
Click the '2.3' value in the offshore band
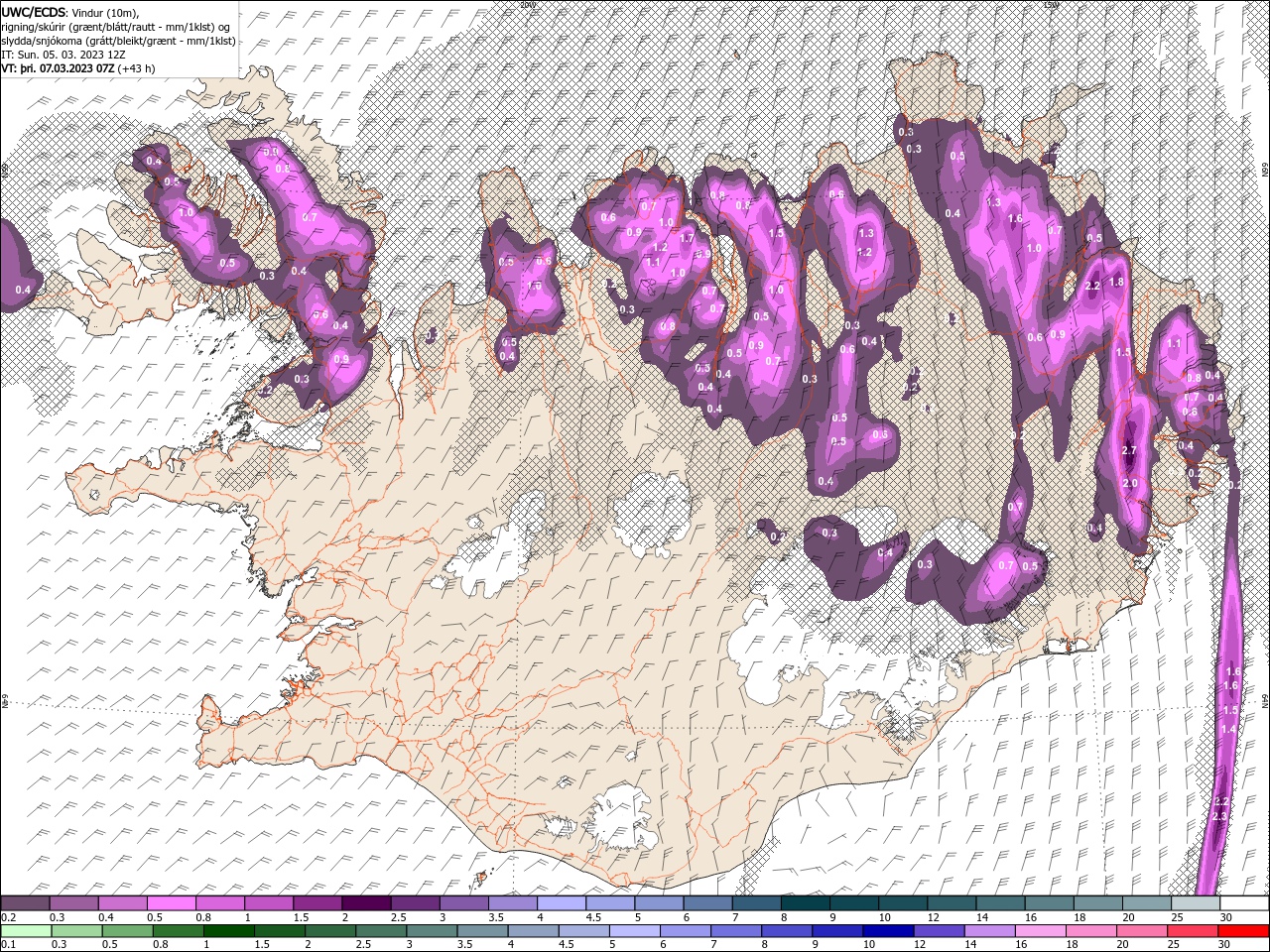1220,815
